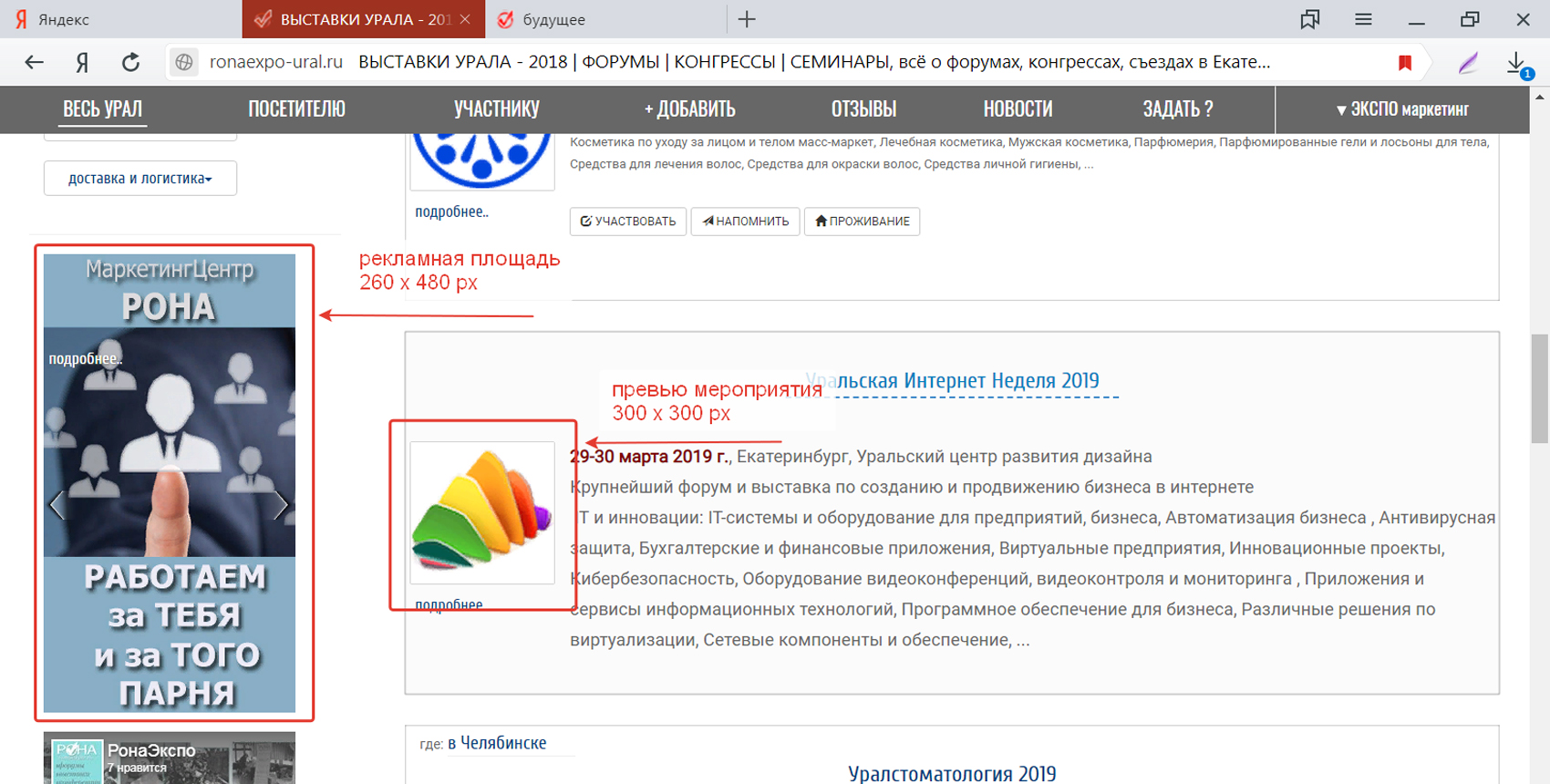The image size is (1550, 784).
Task: Open the colorful rainbow event preview thumbnail
Action: [x=482, y=512]
